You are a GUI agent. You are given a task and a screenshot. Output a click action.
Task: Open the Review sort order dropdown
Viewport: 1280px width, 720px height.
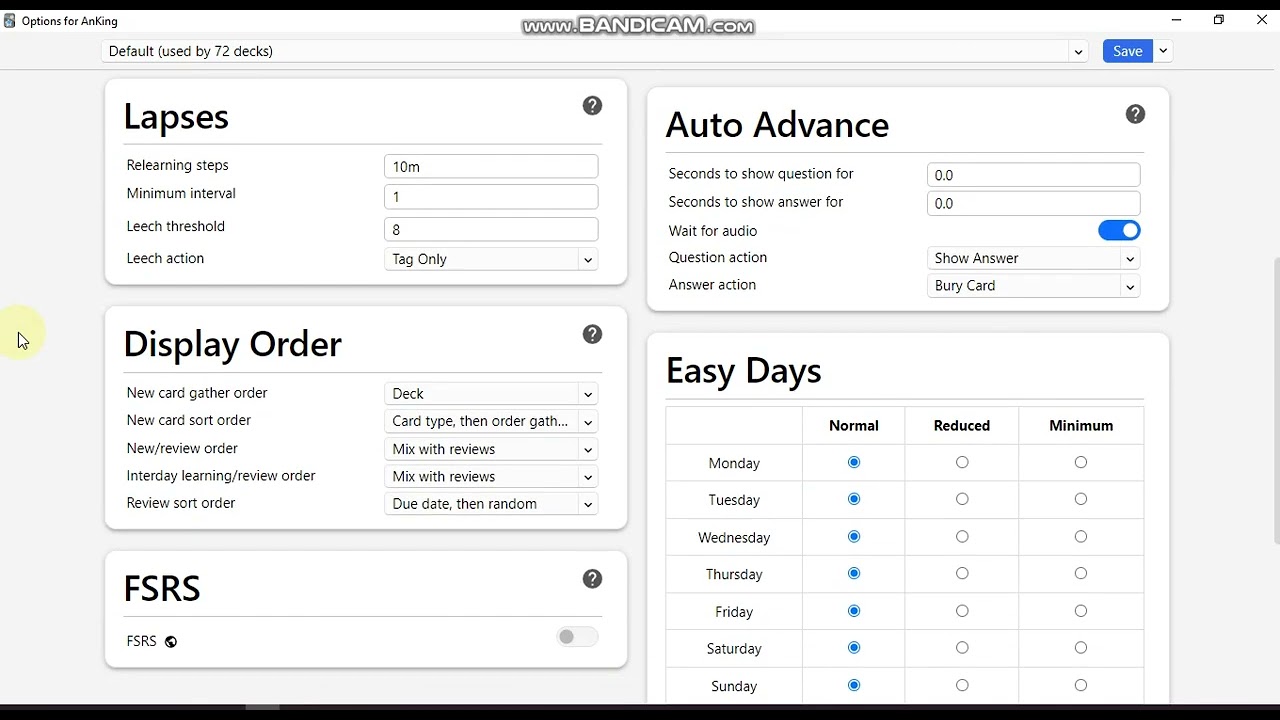pyautogui.click(x=491, y=504)
